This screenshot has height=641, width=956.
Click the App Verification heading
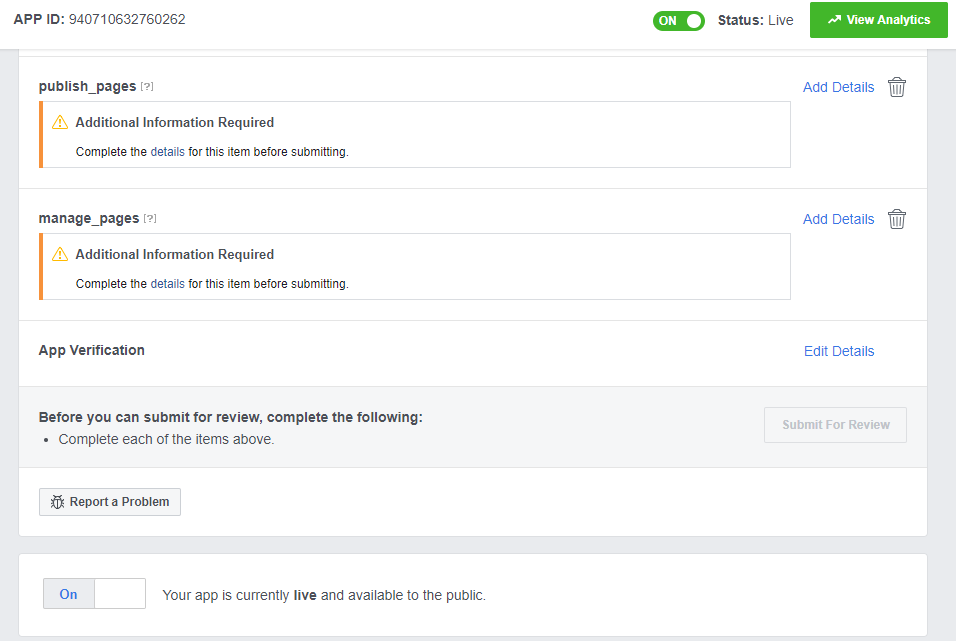91,350
